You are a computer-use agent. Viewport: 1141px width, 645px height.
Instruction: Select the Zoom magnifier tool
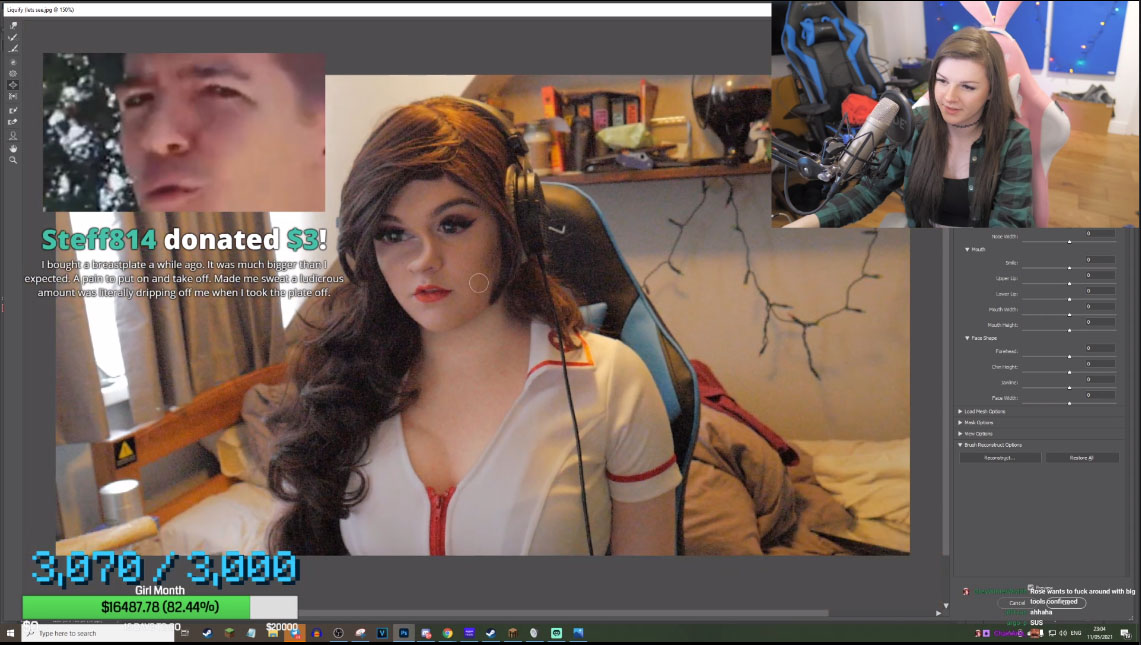click(x=13, y=160)
